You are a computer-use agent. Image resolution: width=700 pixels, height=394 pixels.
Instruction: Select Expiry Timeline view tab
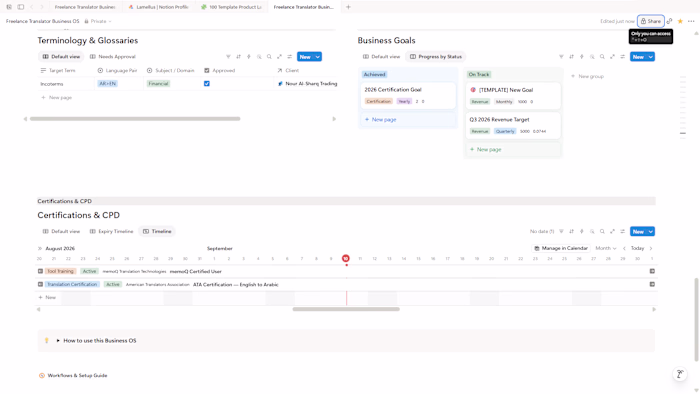(112, 231)
